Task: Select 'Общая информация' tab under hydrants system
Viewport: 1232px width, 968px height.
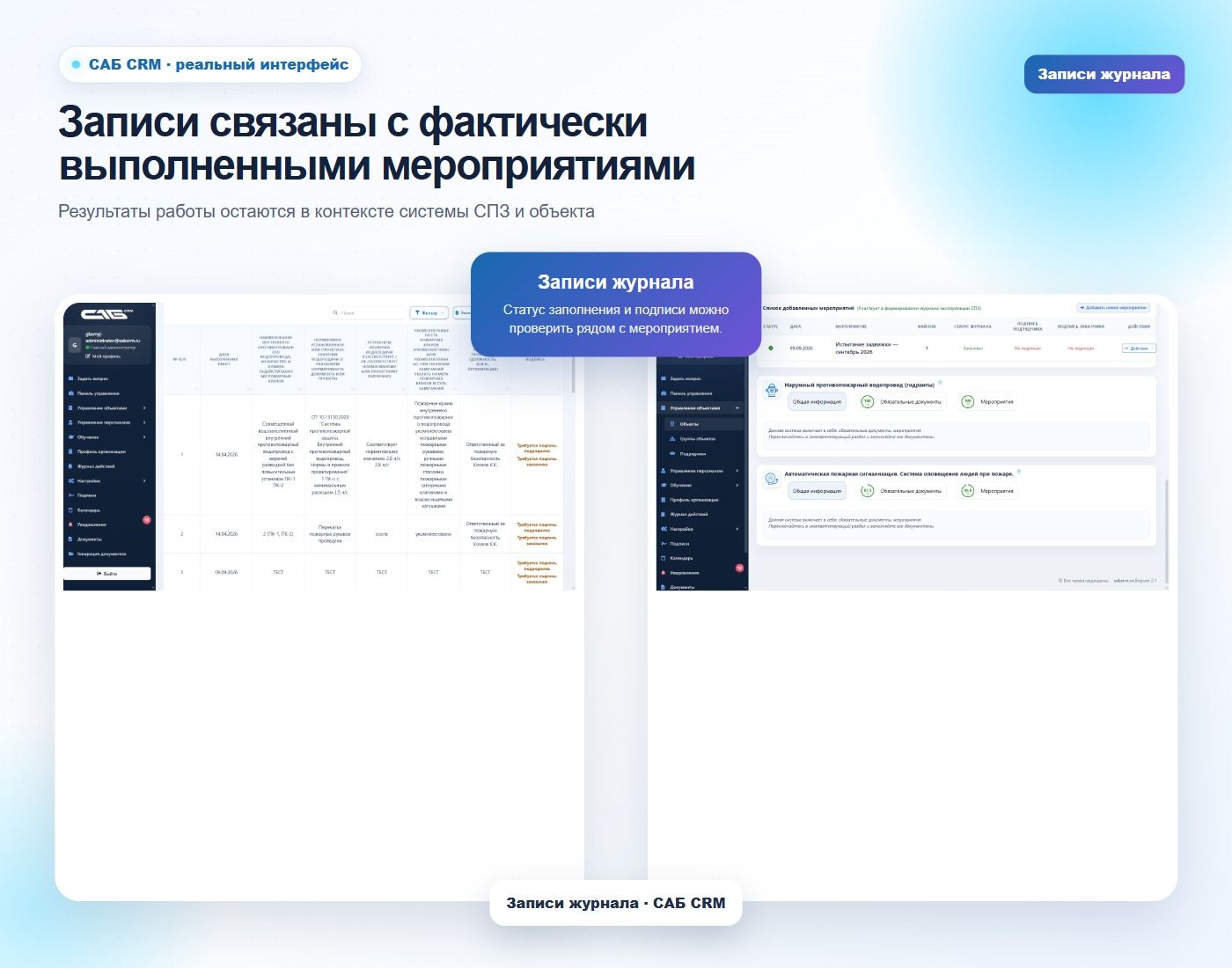Action: click(x=817, y=401)
